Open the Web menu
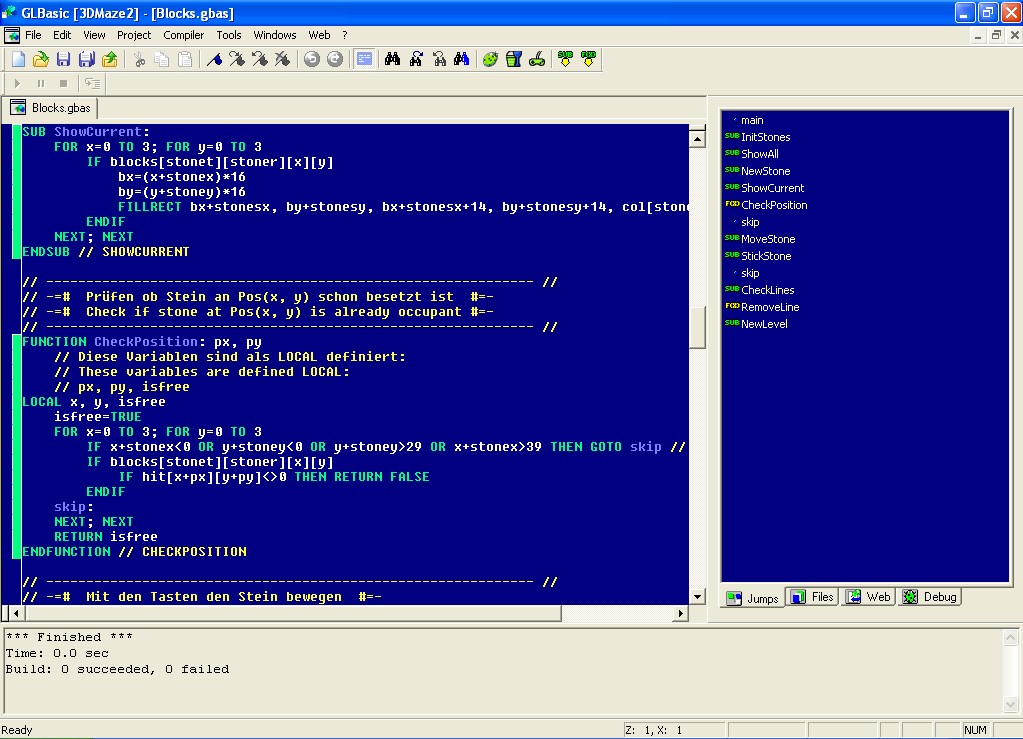 pyautogui.click(x=319, y=35)
